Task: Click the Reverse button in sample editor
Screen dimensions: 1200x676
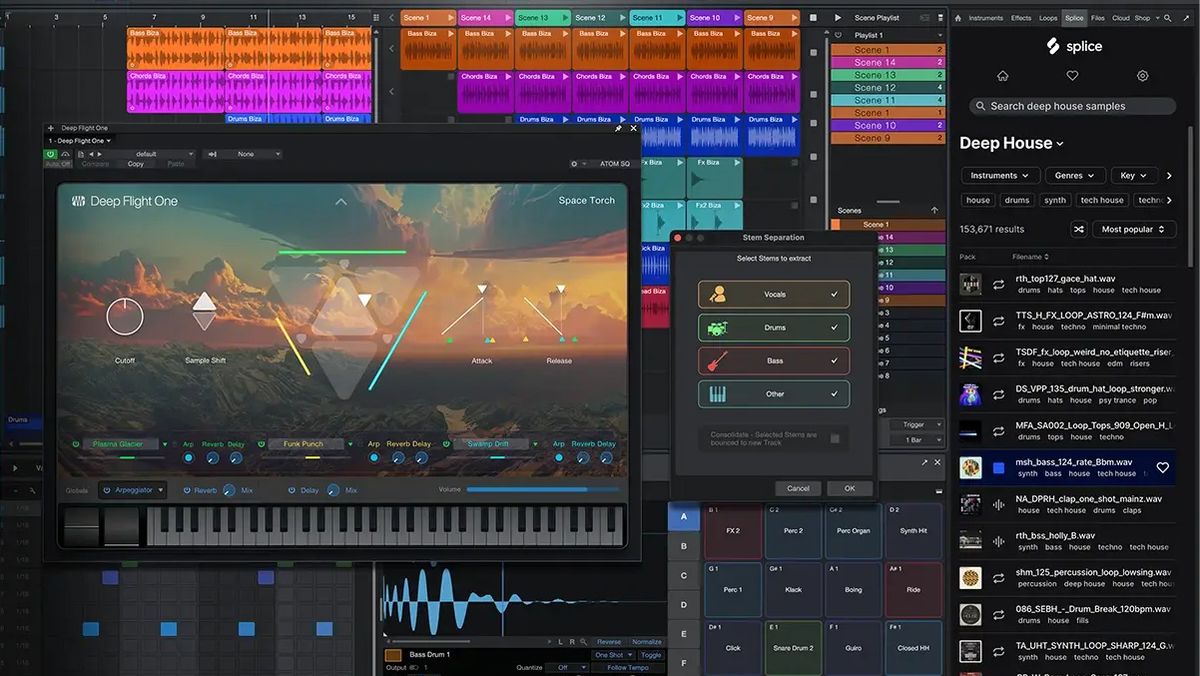Action: tap(609, 642)
